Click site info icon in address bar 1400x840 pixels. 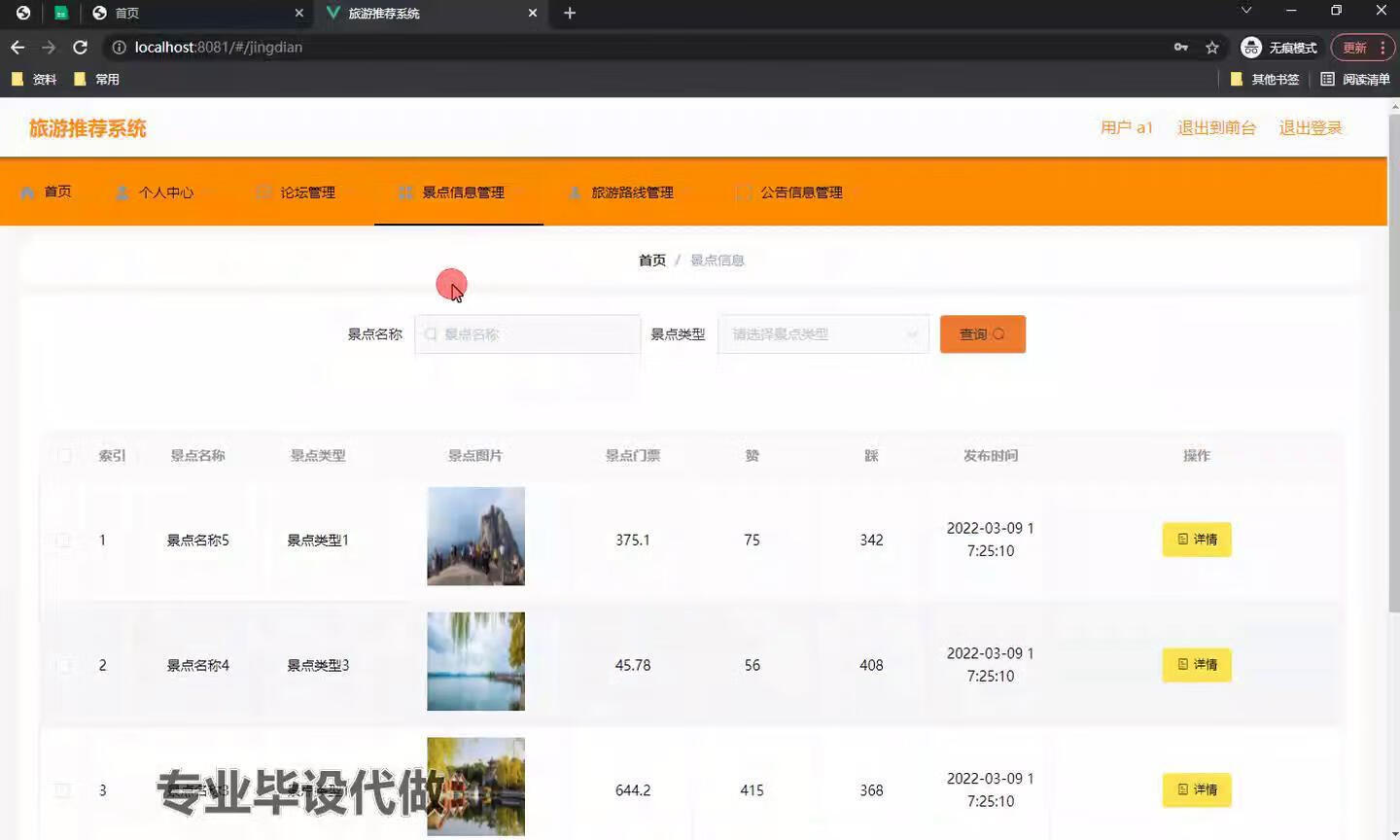coord(119,47)
